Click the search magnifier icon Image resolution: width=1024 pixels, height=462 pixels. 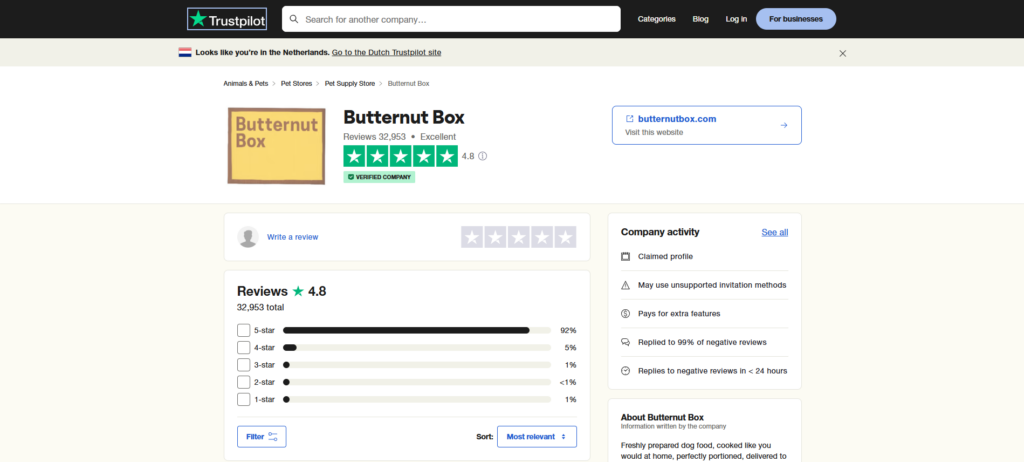(292, 19)
